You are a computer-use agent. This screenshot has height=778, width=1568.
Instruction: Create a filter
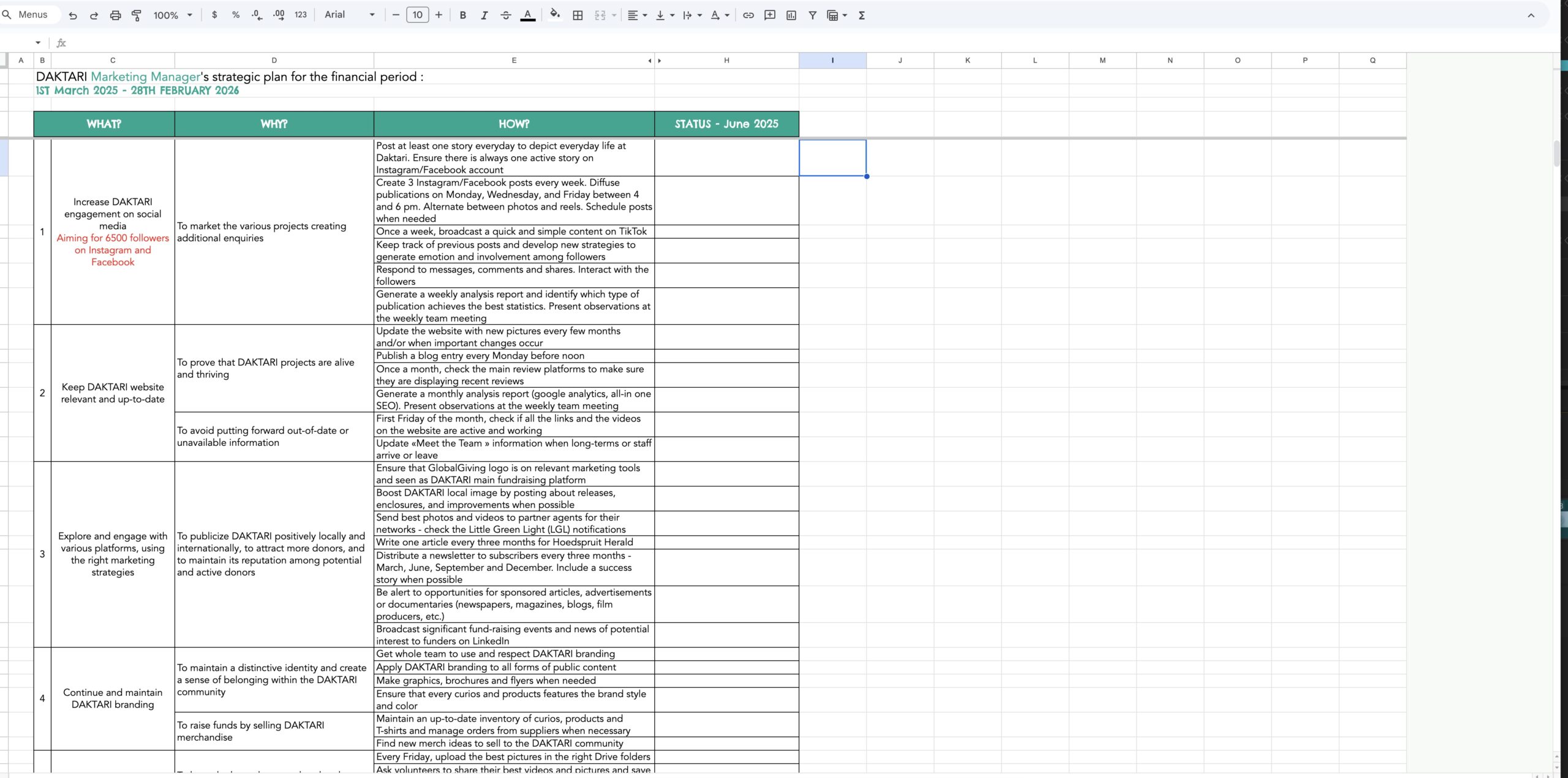pyautogui.click(x=813, y=15)
